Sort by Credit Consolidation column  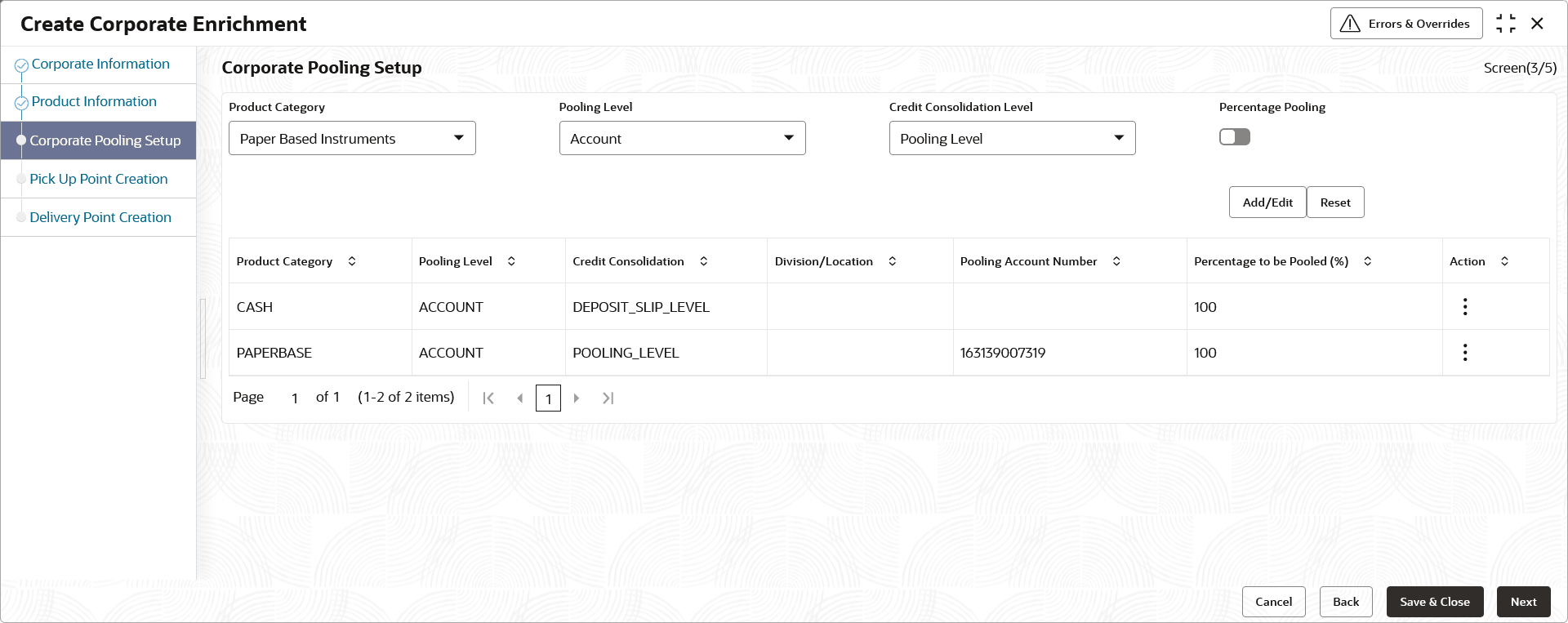click(x=703, y=261)
